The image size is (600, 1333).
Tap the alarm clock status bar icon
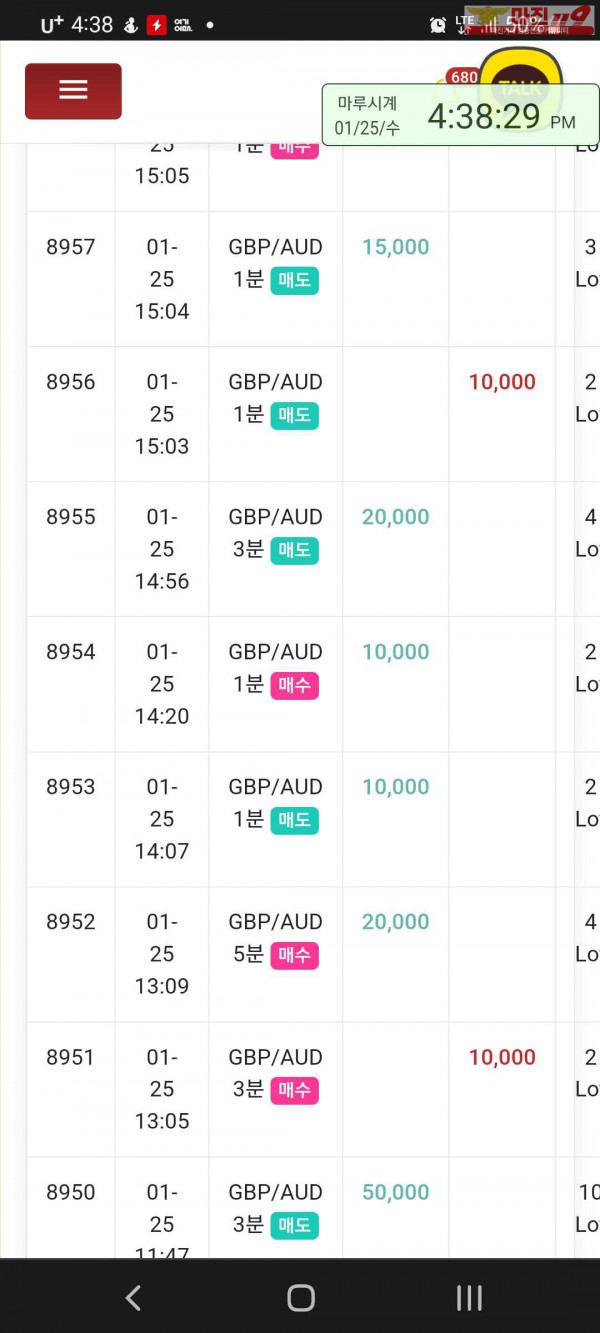click(x=438, y=24)
